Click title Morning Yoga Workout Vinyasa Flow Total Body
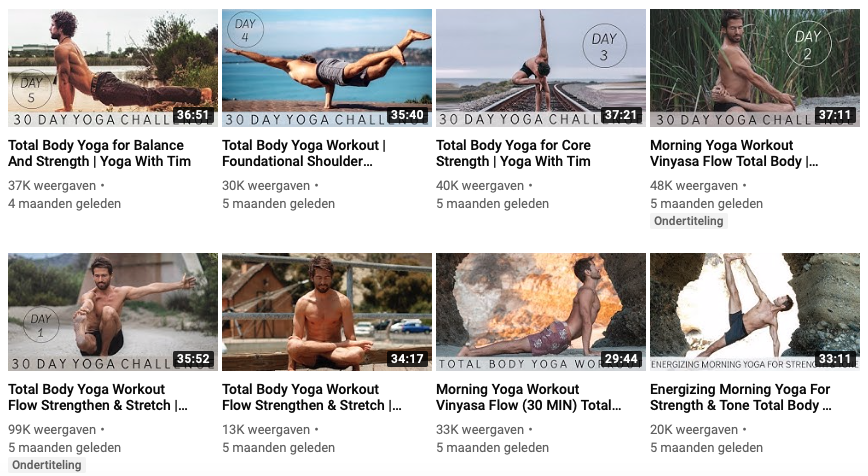The height and width of the screenshot is (476, 868). pos(734,153)
